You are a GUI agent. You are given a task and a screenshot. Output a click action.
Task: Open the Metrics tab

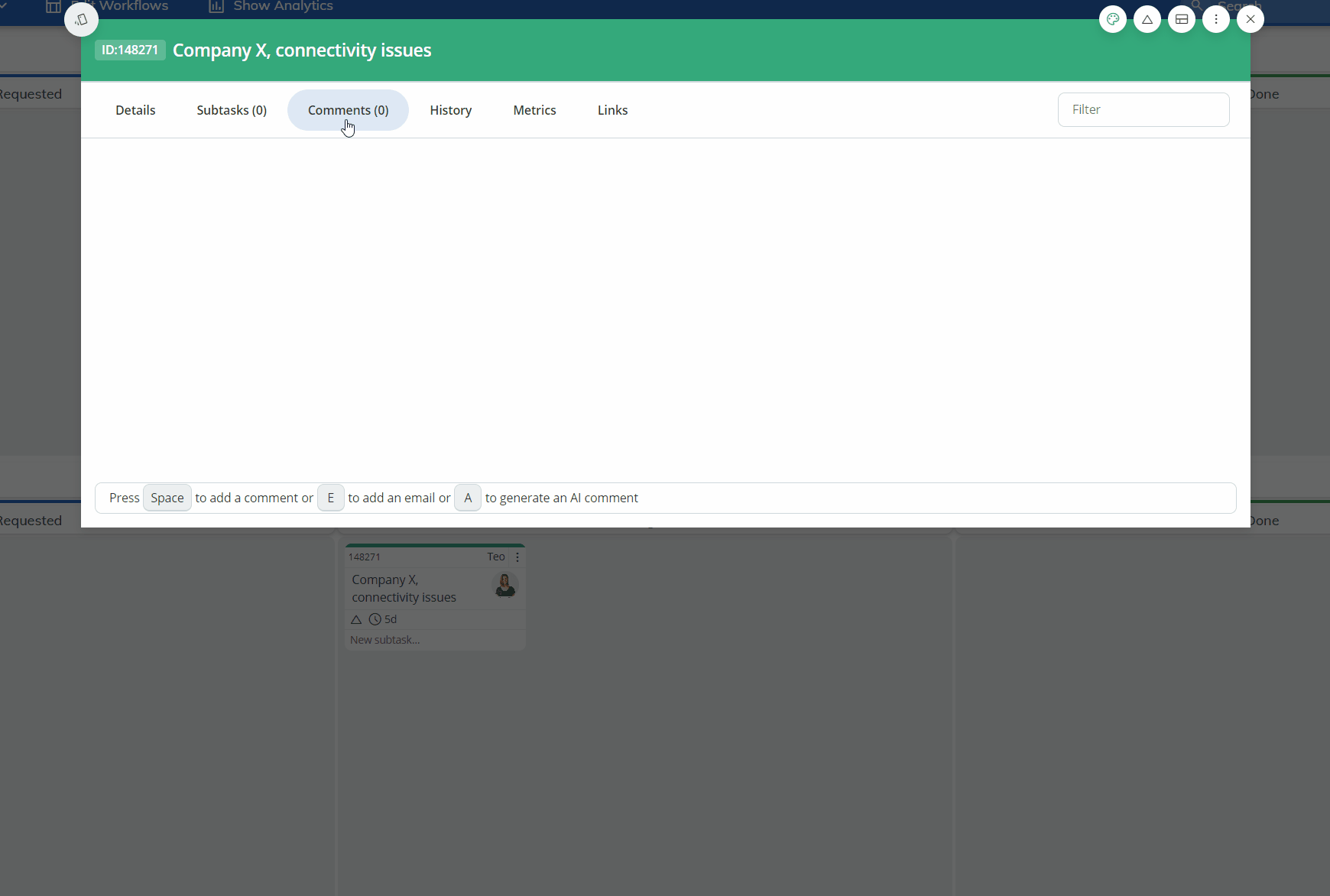534,110
